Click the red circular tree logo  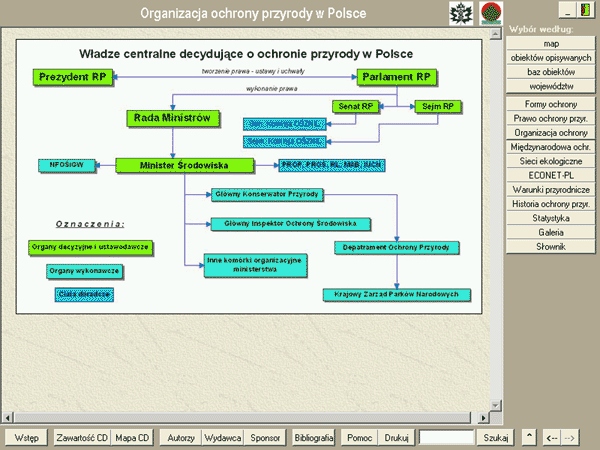click(x=491, y=13)
